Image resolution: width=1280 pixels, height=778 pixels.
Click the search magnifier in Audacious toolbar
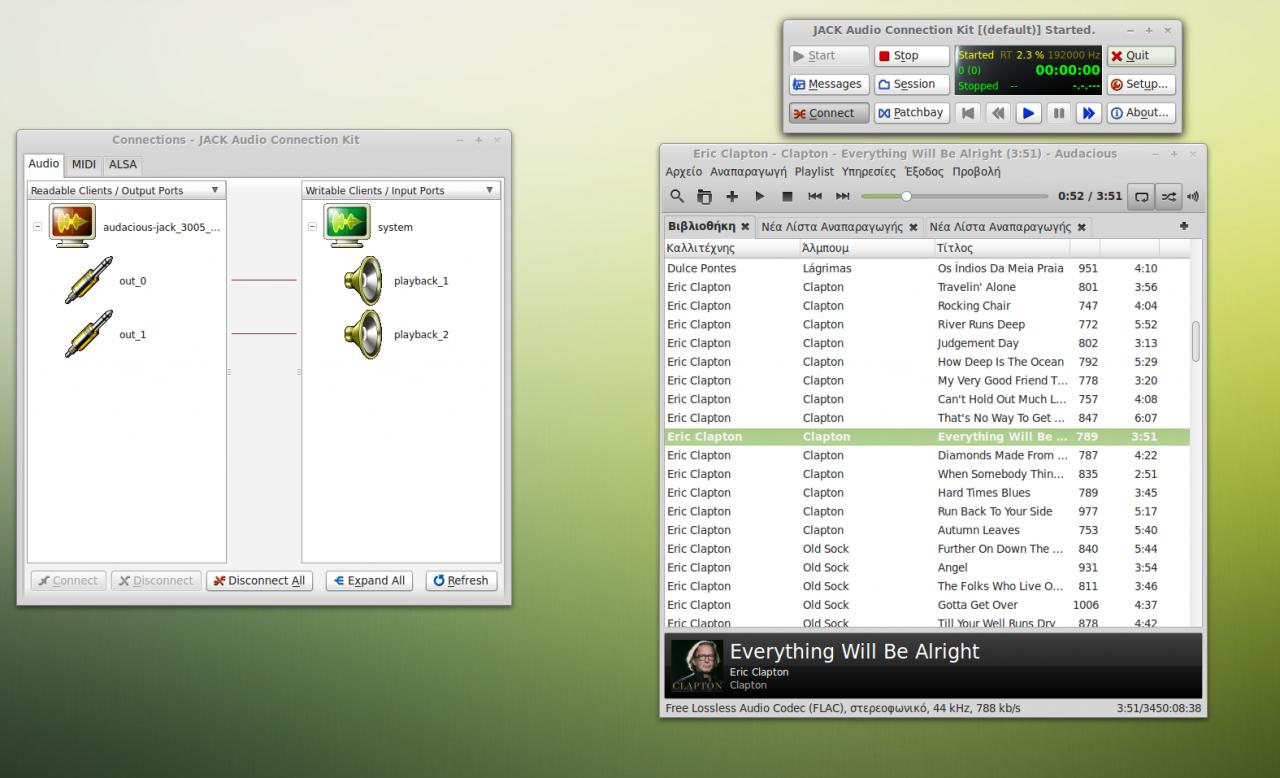[x=677, y=196]
